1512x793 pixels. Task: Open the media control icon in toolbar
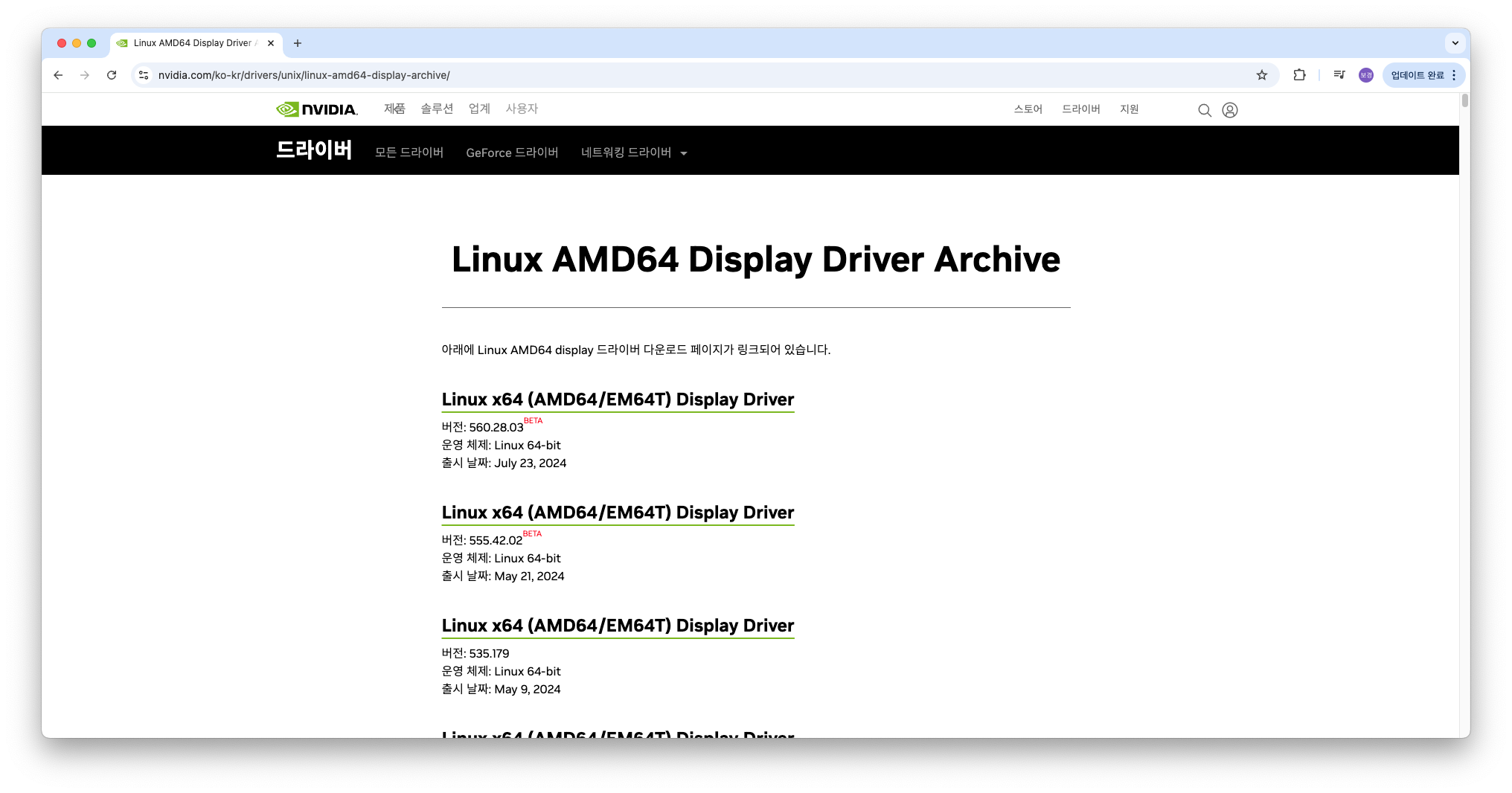coord(1339,75)
